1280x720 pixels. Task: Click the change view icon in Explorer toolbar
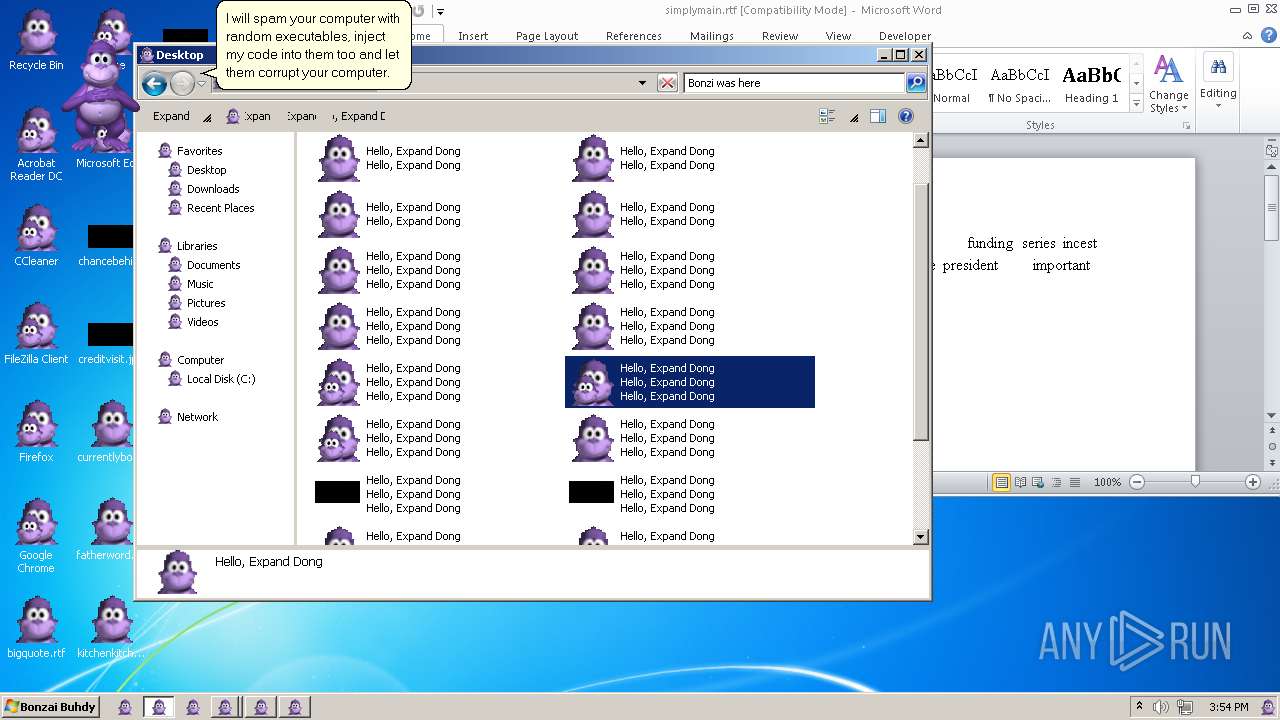click(x=827, y=116)
